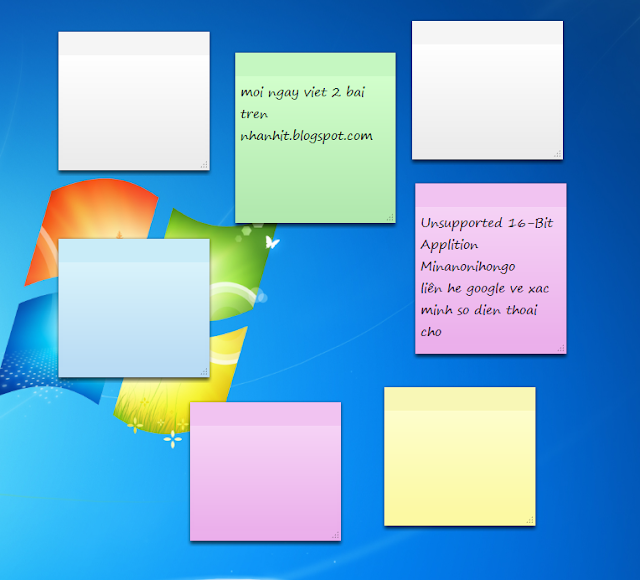Click the text 'moi ngay viet 2 bai'
640x580 pixels.
[302, 92]
